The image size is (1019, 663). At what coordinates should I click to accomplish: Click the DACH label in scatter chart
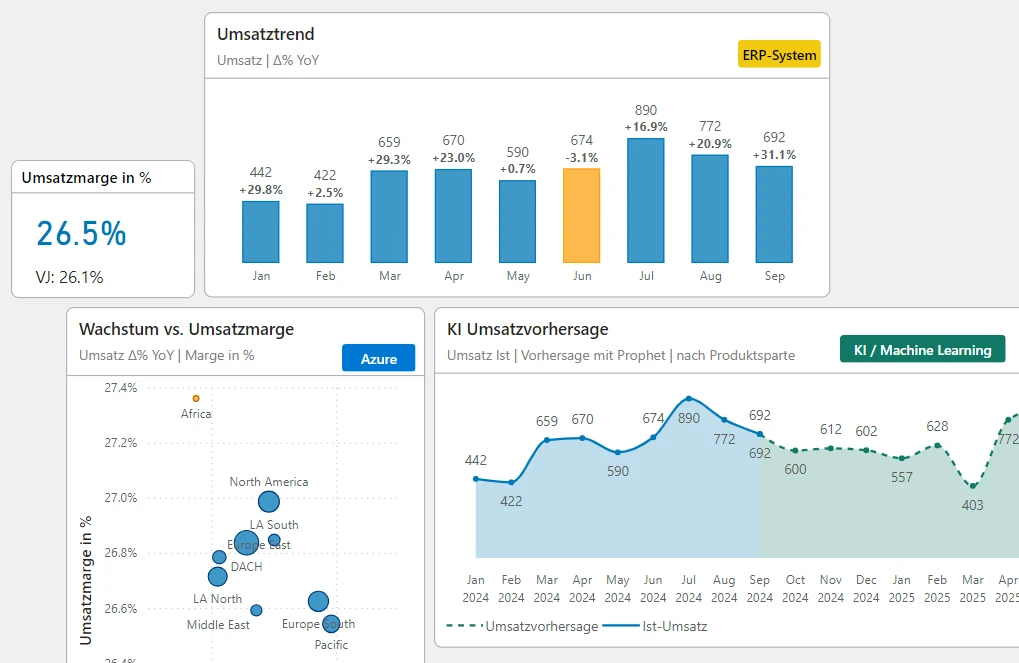246,567
